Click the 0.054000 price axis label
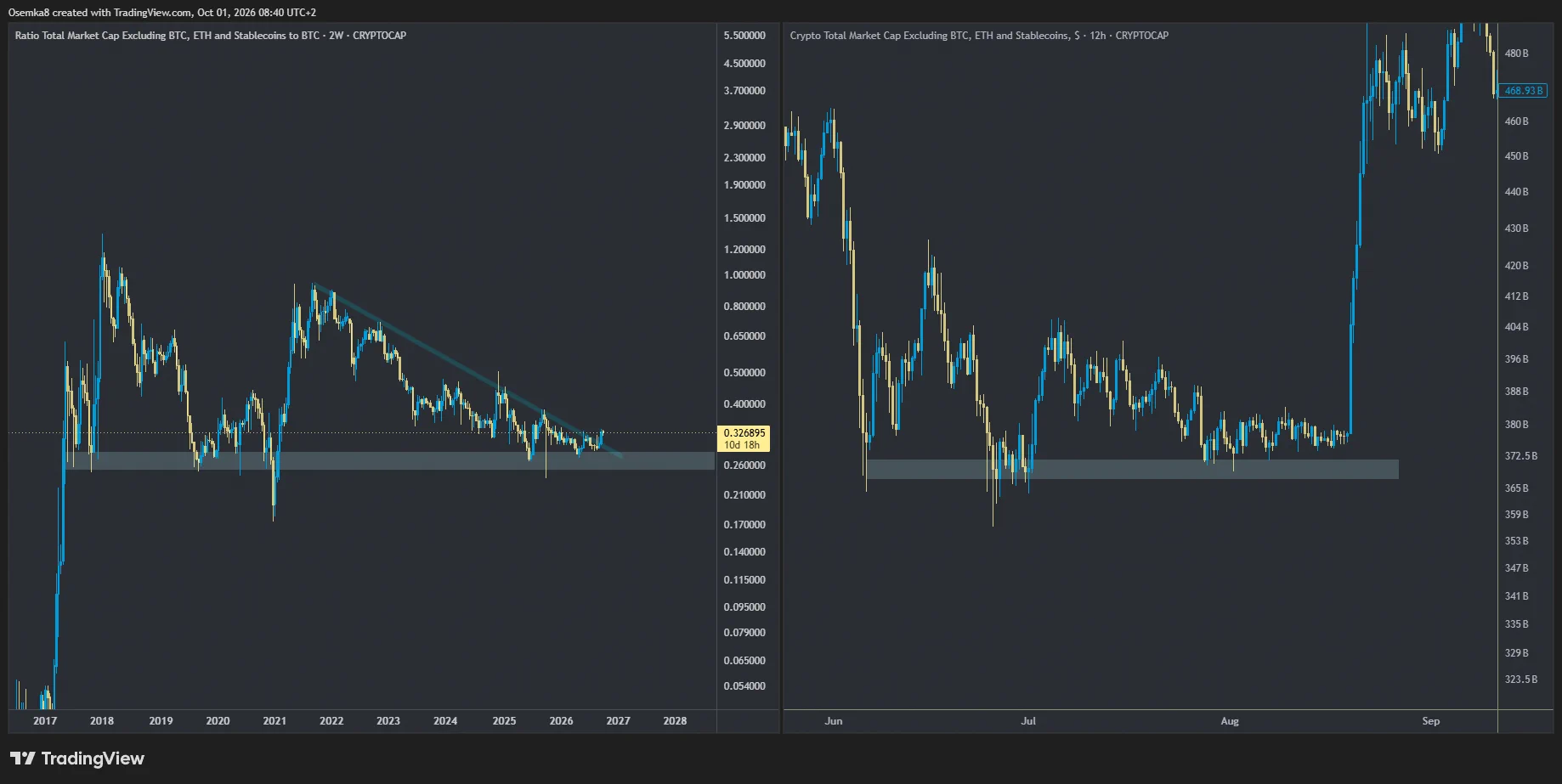Viewport: 1562px width, 784px height. click(744, 686)
